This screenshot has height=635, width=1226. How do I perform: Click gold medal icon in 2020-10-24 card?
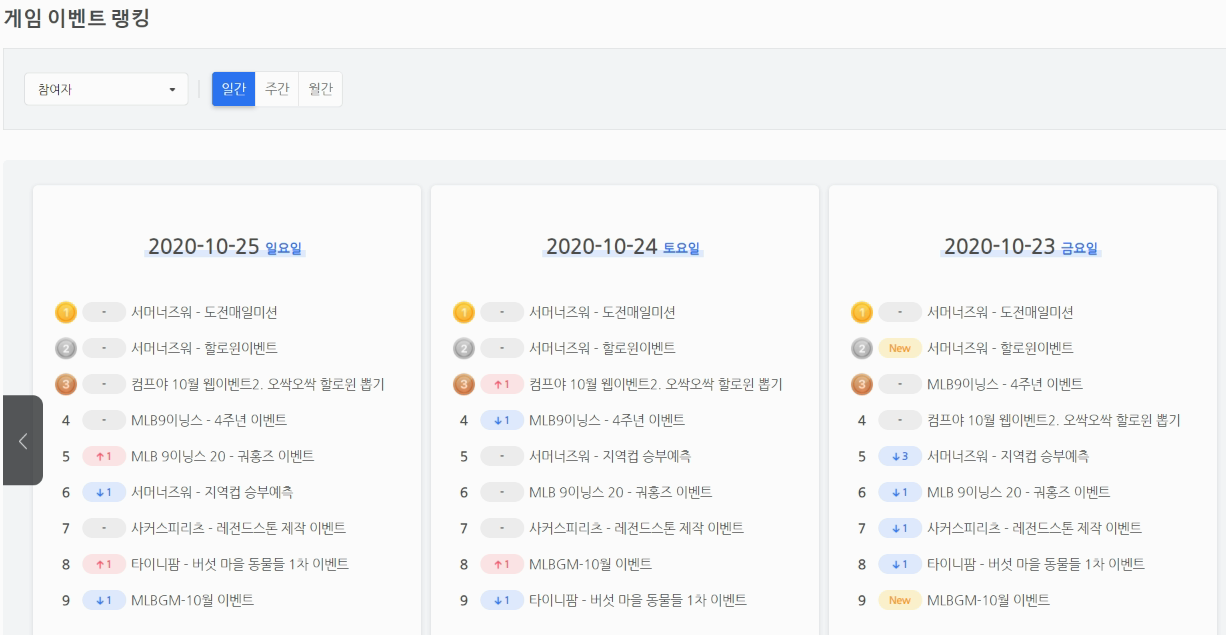(x=464, y=312)
